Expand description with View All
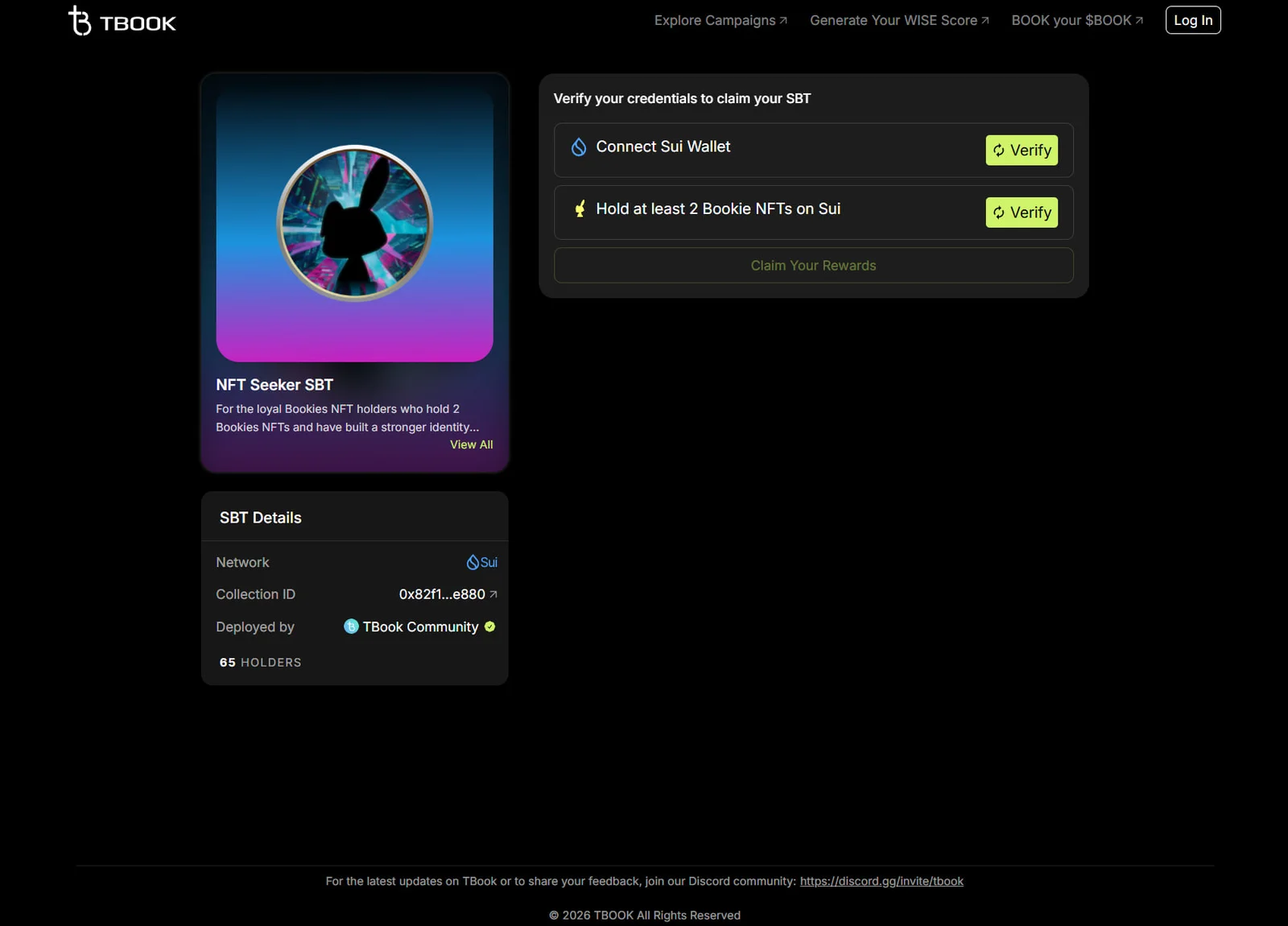This screenshot has height=926, width=1288. (x=471, y=444)
